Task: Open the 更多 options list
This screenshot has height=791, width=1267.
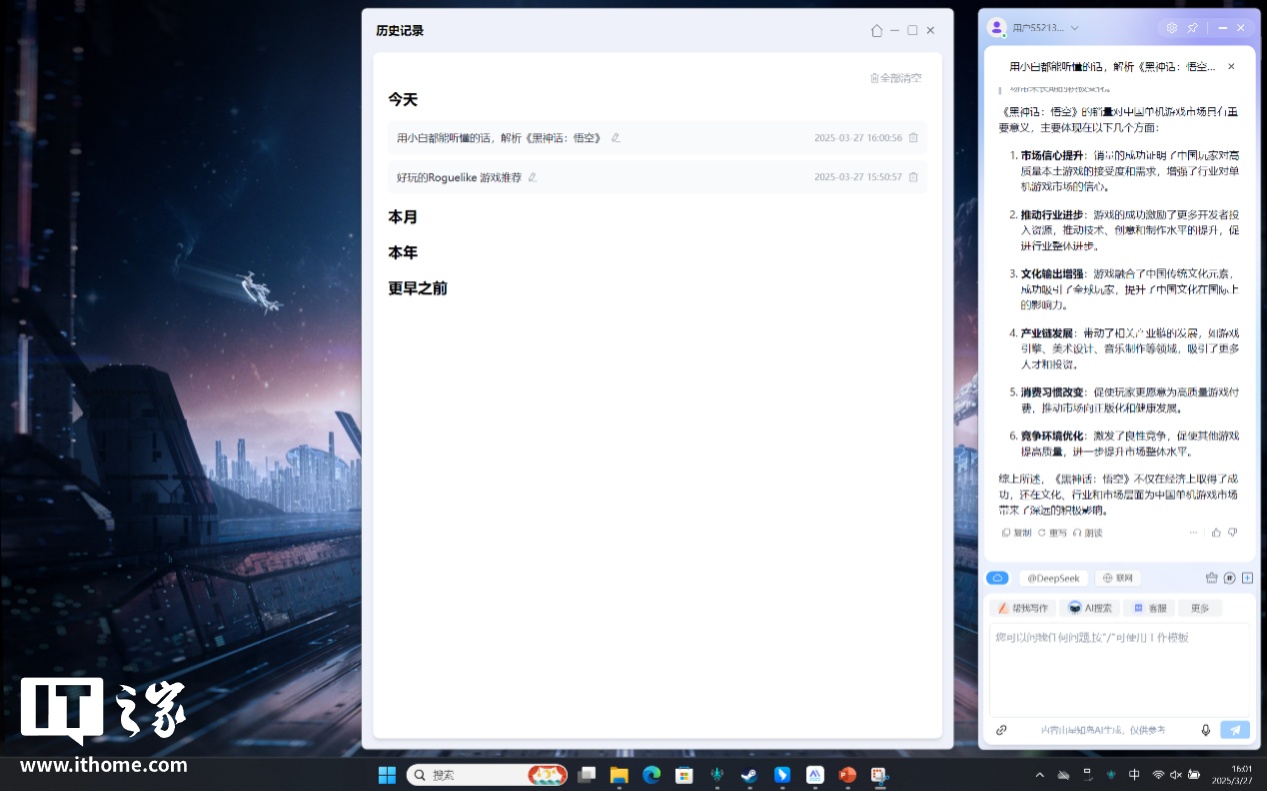Action: (x=1200, y=608)
